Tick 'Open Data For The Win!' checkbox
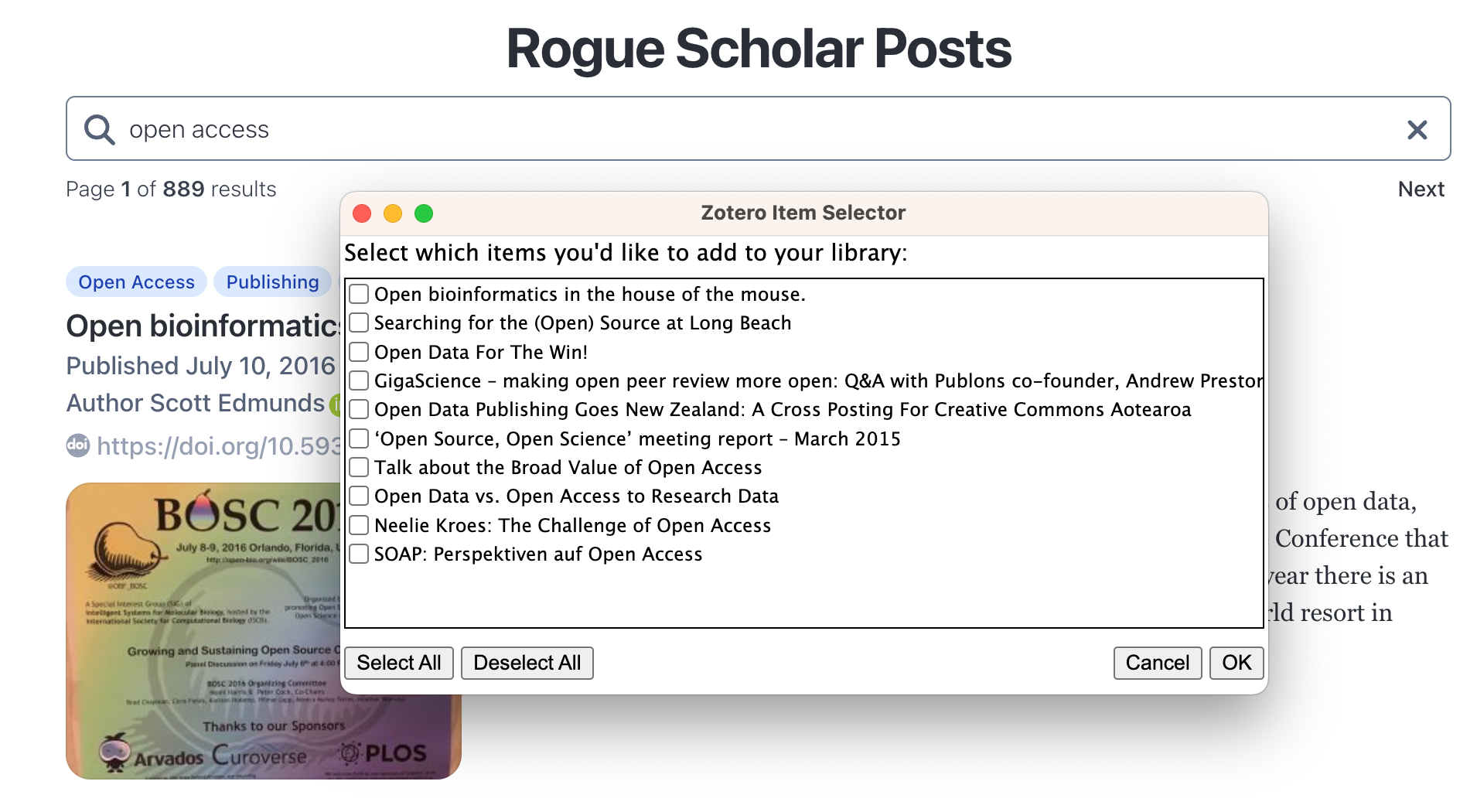 click(359, 352)
